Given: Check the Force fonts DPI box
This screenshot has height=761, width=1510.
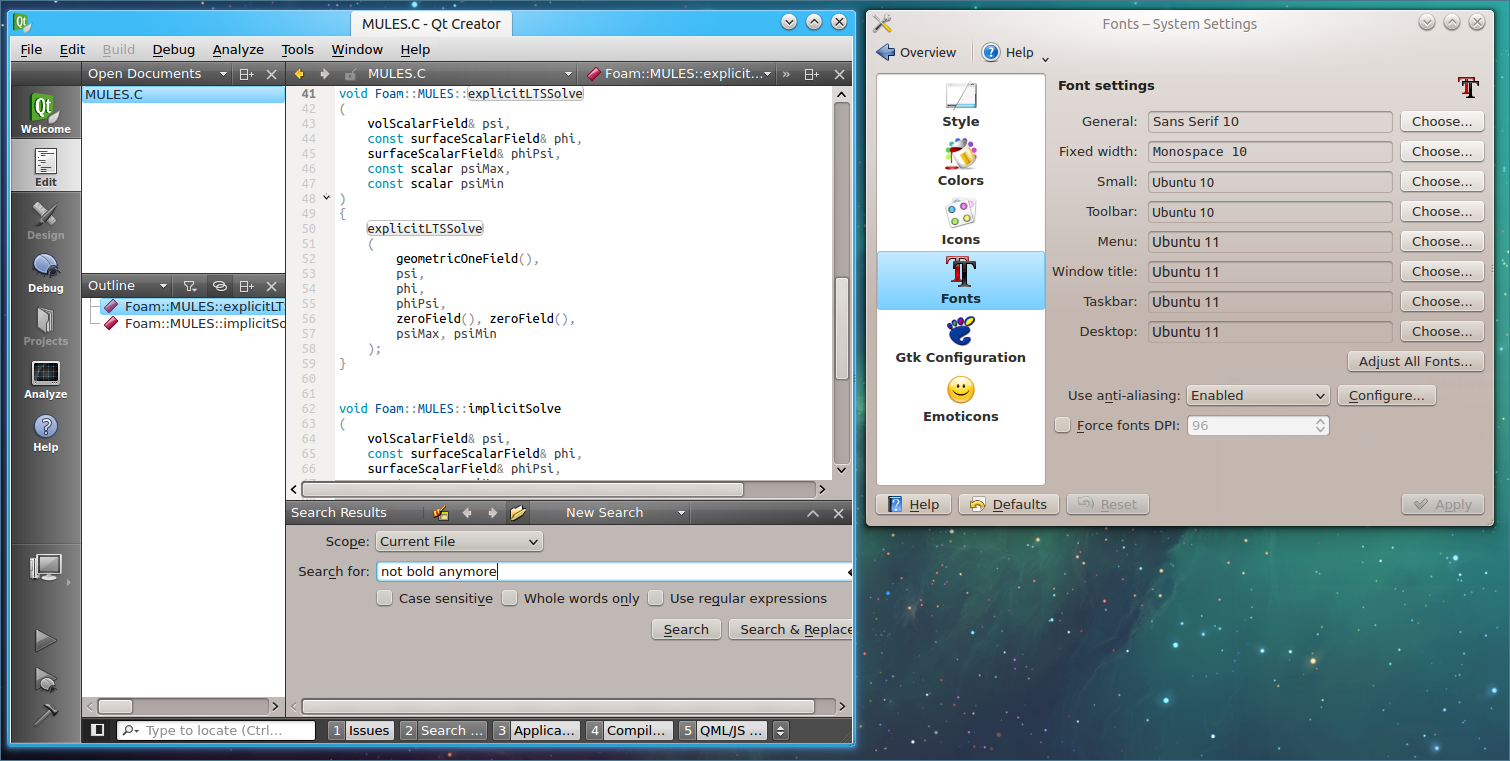Looking at the screenshot, I should [1063, 425].
